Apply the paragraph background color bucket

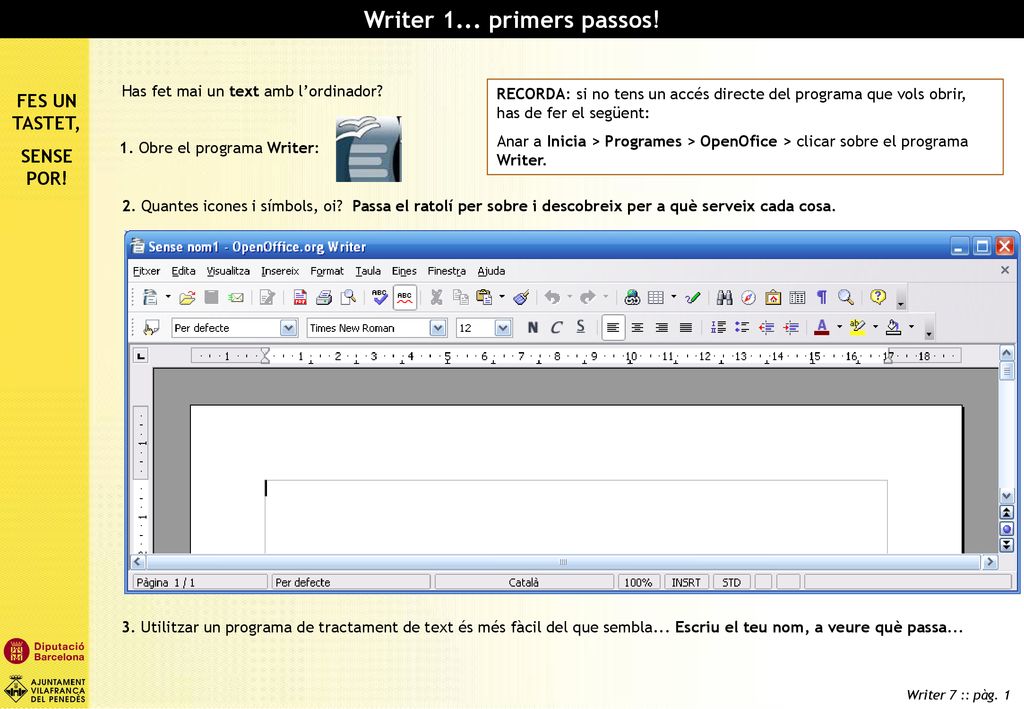(x=893, y=328)
